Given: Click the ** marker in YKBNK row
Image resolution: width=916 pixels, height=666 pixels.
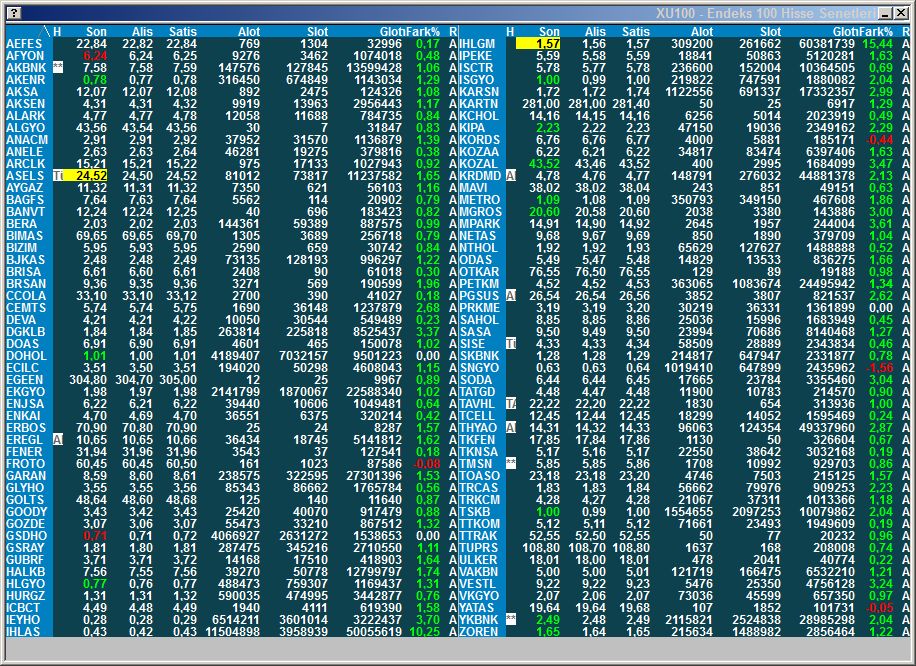Looking at the screenshot, I should coord(511,619).
